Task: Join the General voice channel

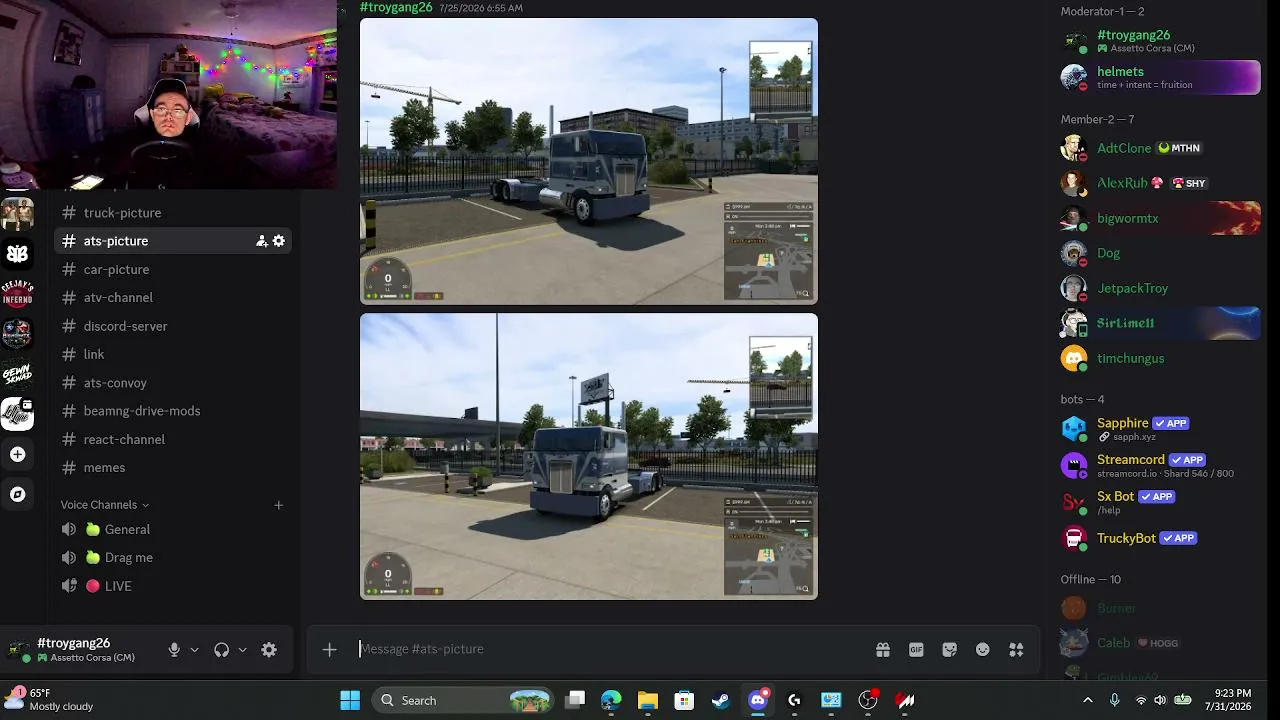Action: click(x=173, y=529)
